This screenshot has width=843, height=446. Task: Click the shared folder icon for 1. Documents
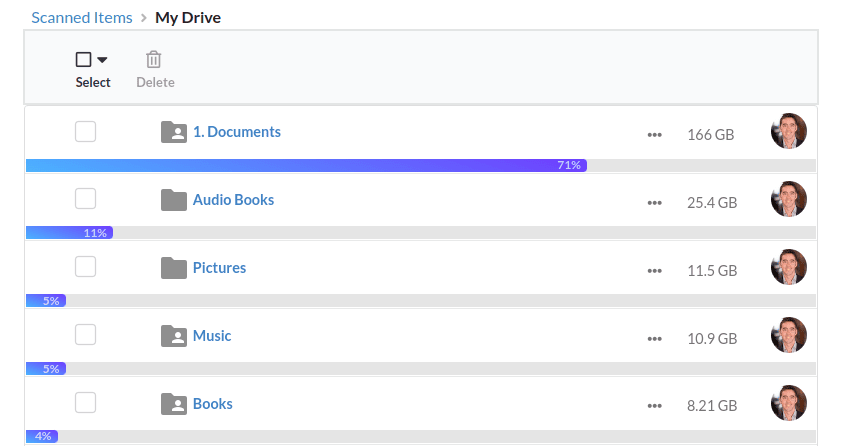(174, 132)
